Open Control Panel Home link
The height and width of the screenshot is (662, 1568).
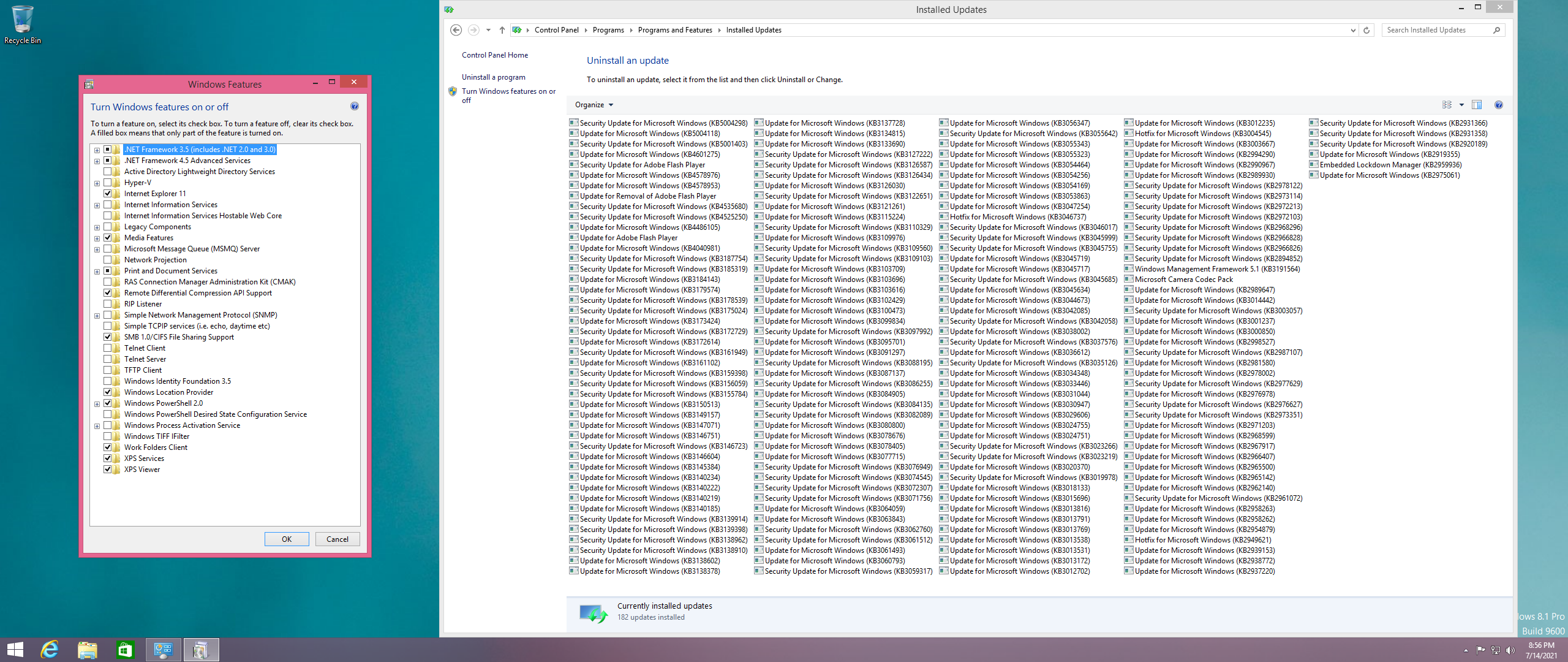(x=495, y=55)
